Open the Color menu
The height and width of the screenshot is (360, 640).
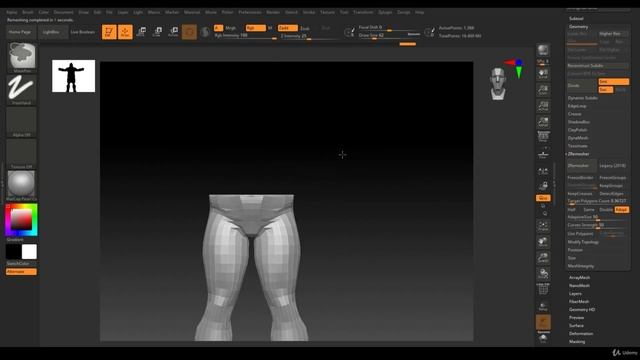43,12
